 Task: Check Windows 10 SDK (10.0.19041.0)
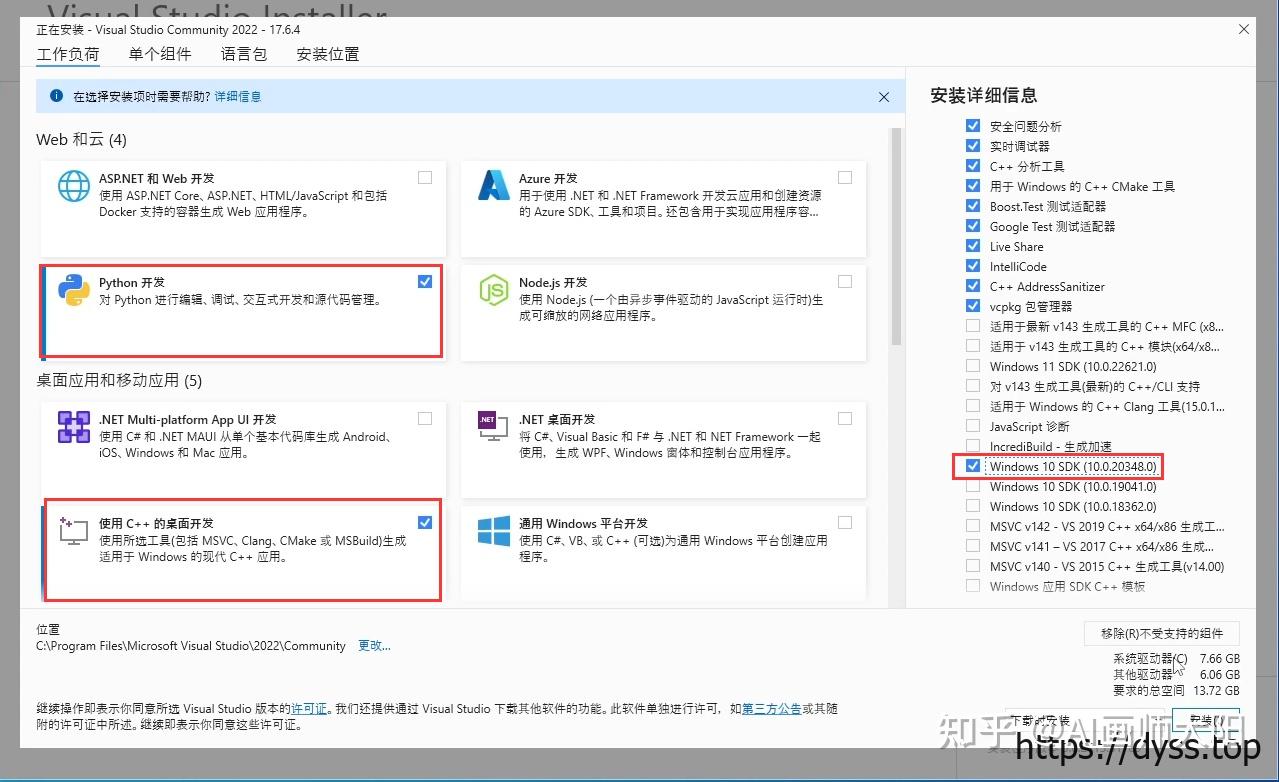[973, 486]
